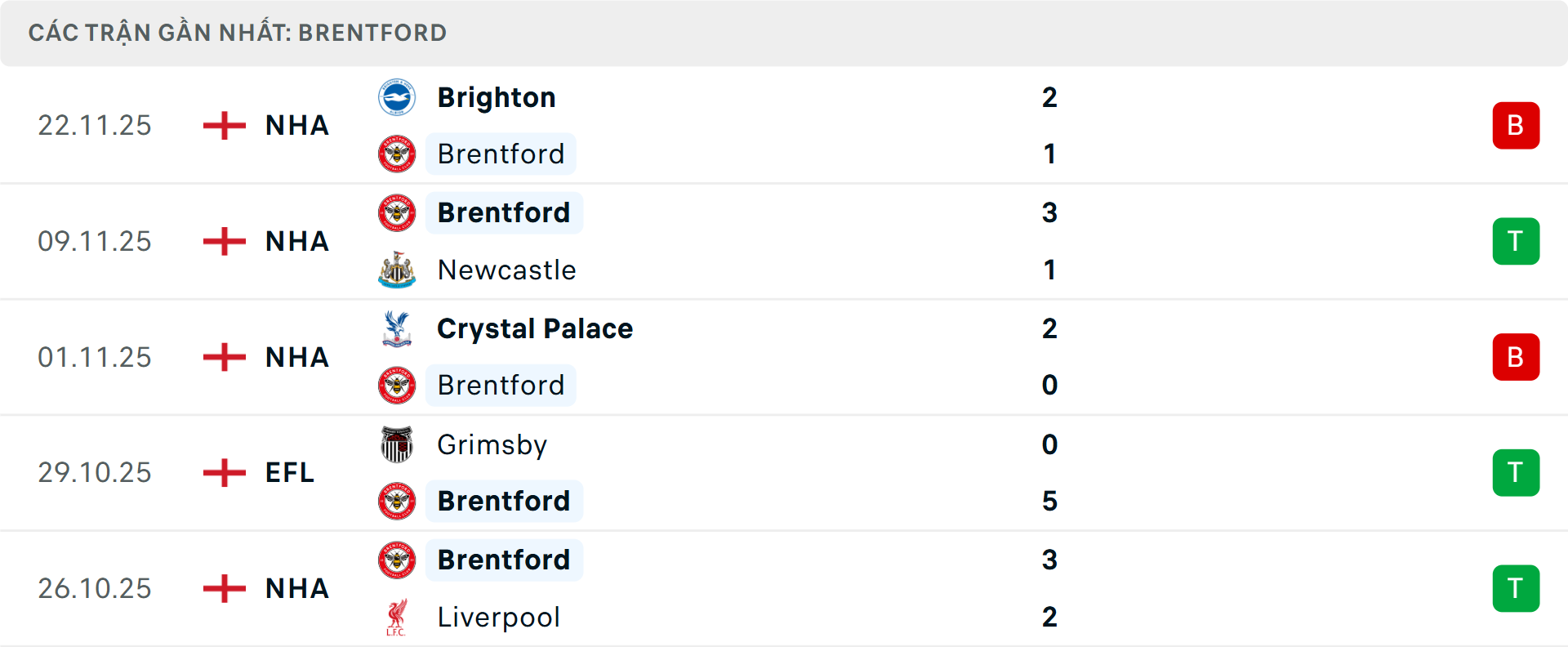
Task: Select the NHA competition label on 09.11.25
Action: pos(296,241)
